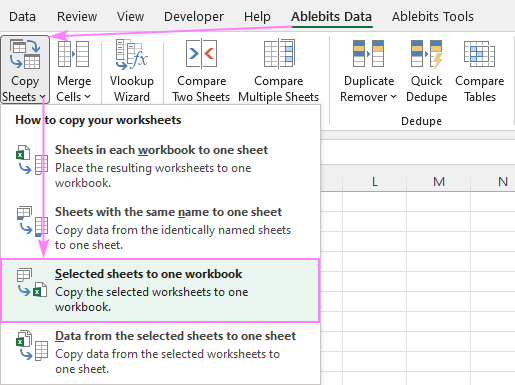Open the Compare Tables tool

pos(480,70)
